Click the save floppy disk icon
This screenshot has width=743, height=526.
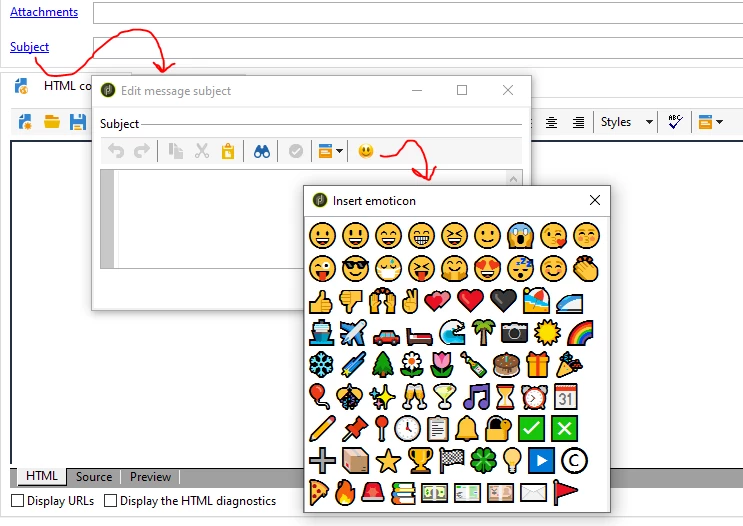[x=78, y=122]
